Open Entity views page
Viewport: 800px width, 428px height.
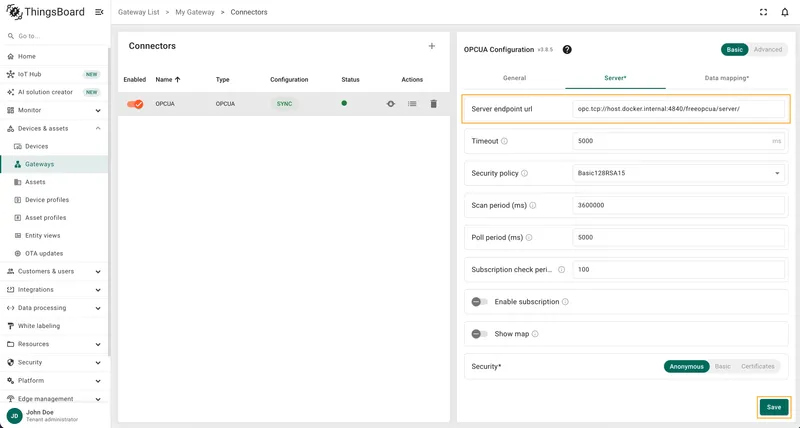click(x=54, y=236)
